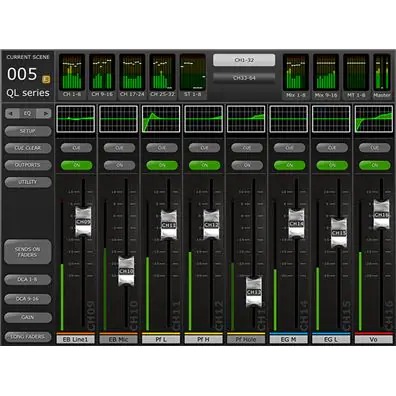Activate Sends On Faders mode
Image resolution: width=396 pixels, height=396 pixels.
(28, 252)
